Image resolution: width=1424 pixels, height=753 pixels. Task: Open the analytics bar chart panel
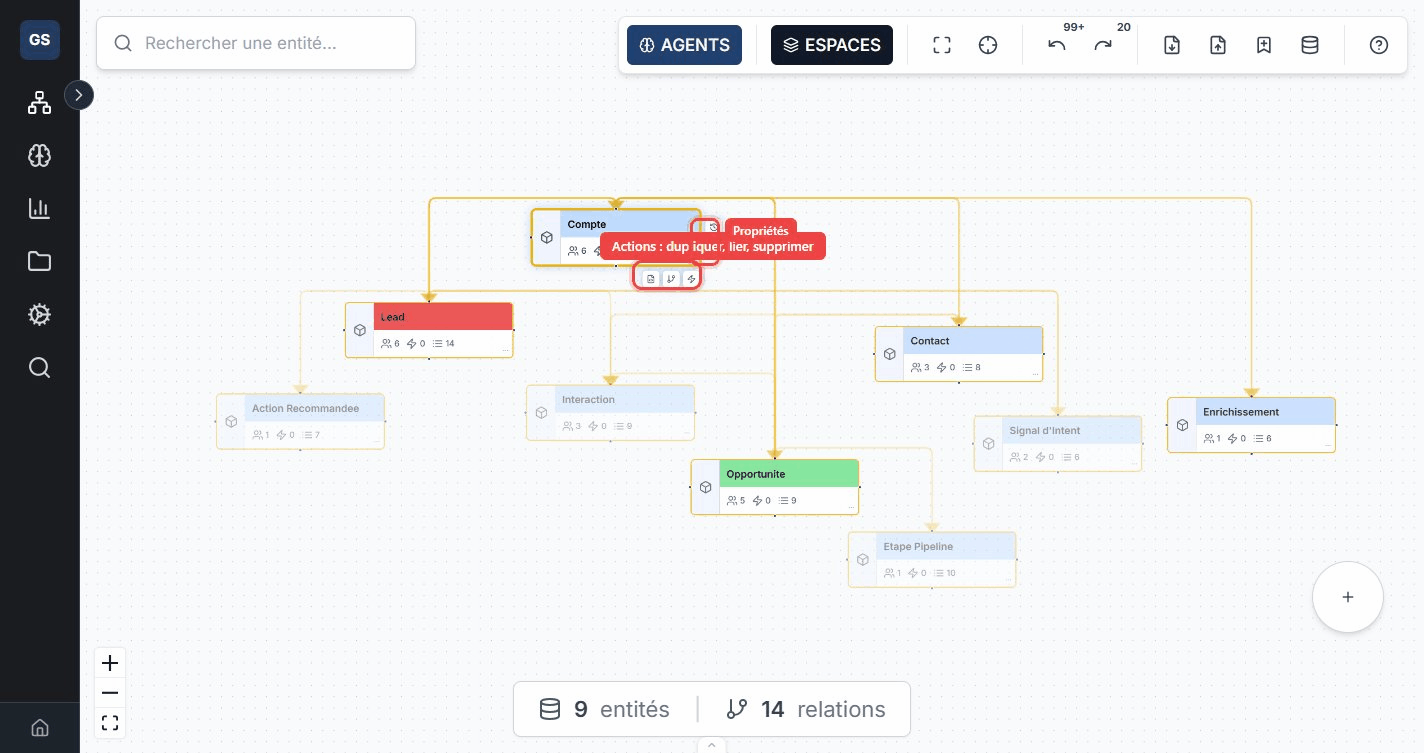[x=39, y=208]
